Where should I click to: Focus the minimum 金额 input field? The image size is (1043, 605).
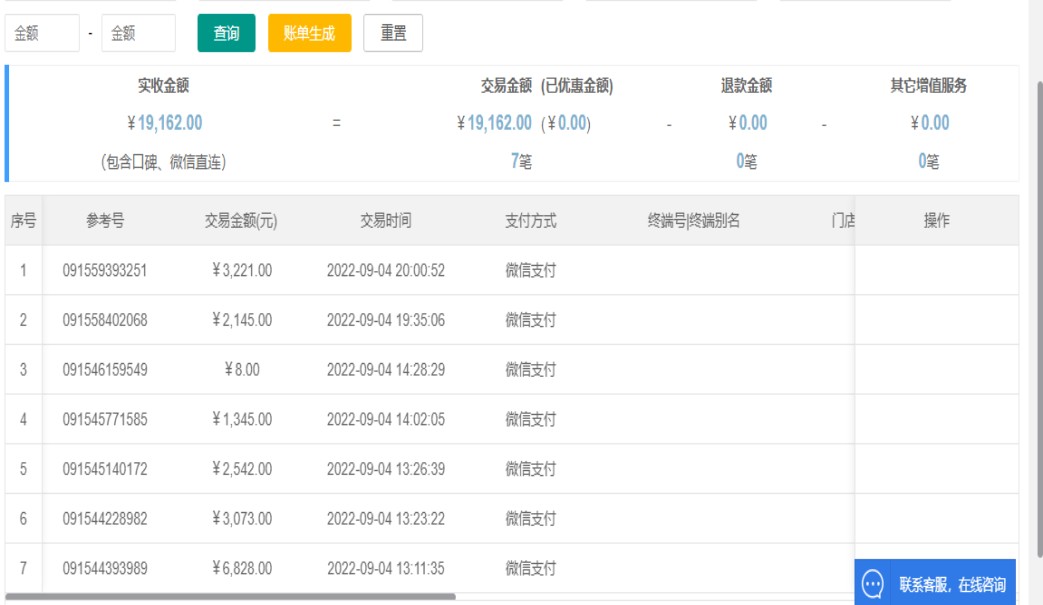tap(42, 33)
